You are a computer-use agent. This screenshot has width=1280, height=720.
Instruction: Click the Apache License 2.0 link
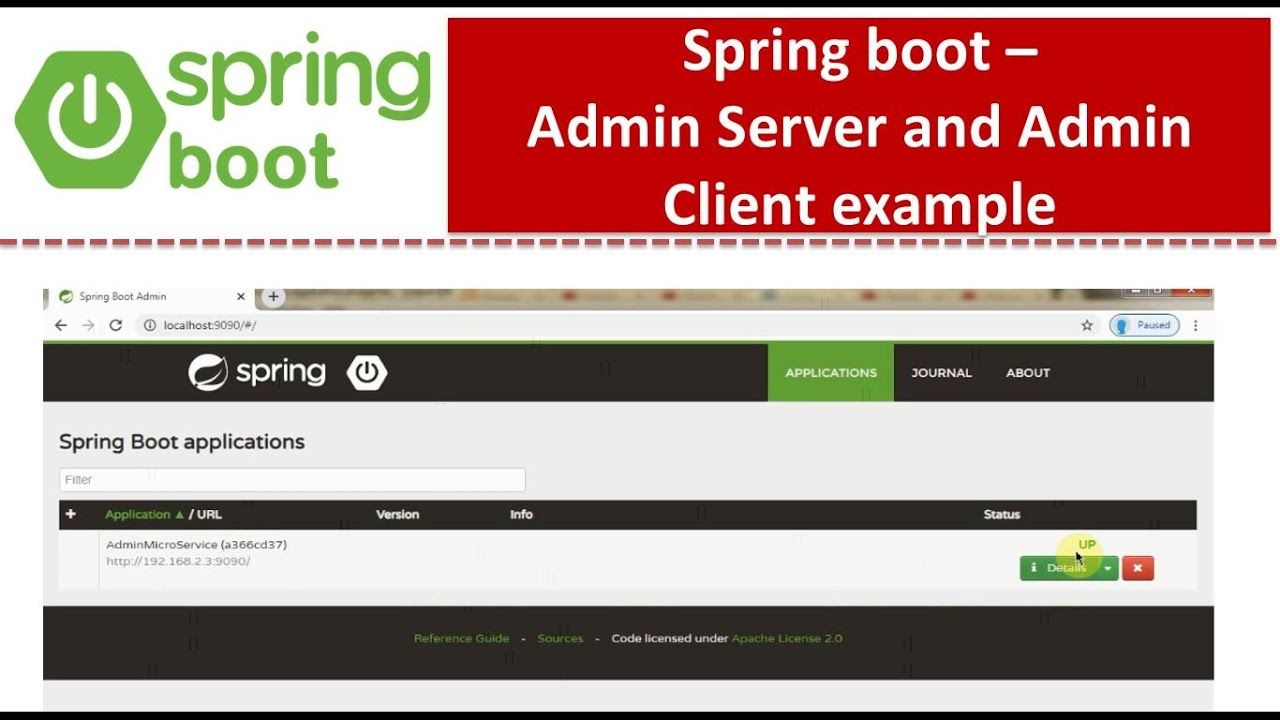(789, 637)
